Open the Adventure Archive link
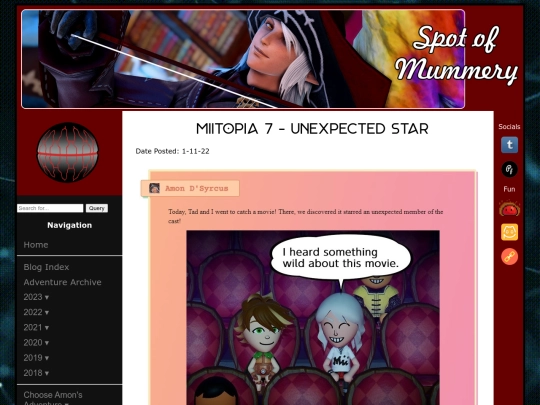 point(62,282)
